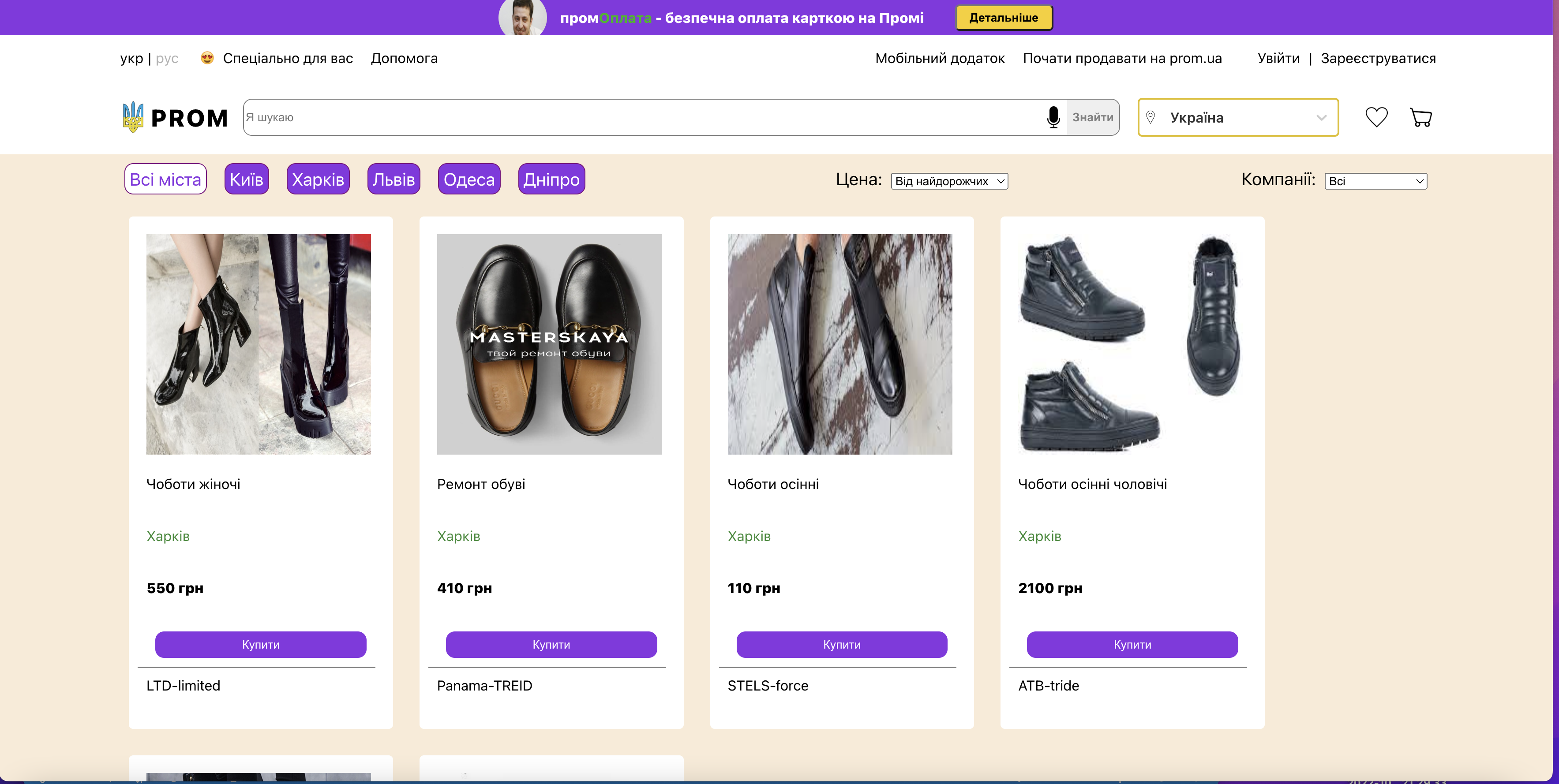Buy the Чоботи жіночі product

point(260,644)
